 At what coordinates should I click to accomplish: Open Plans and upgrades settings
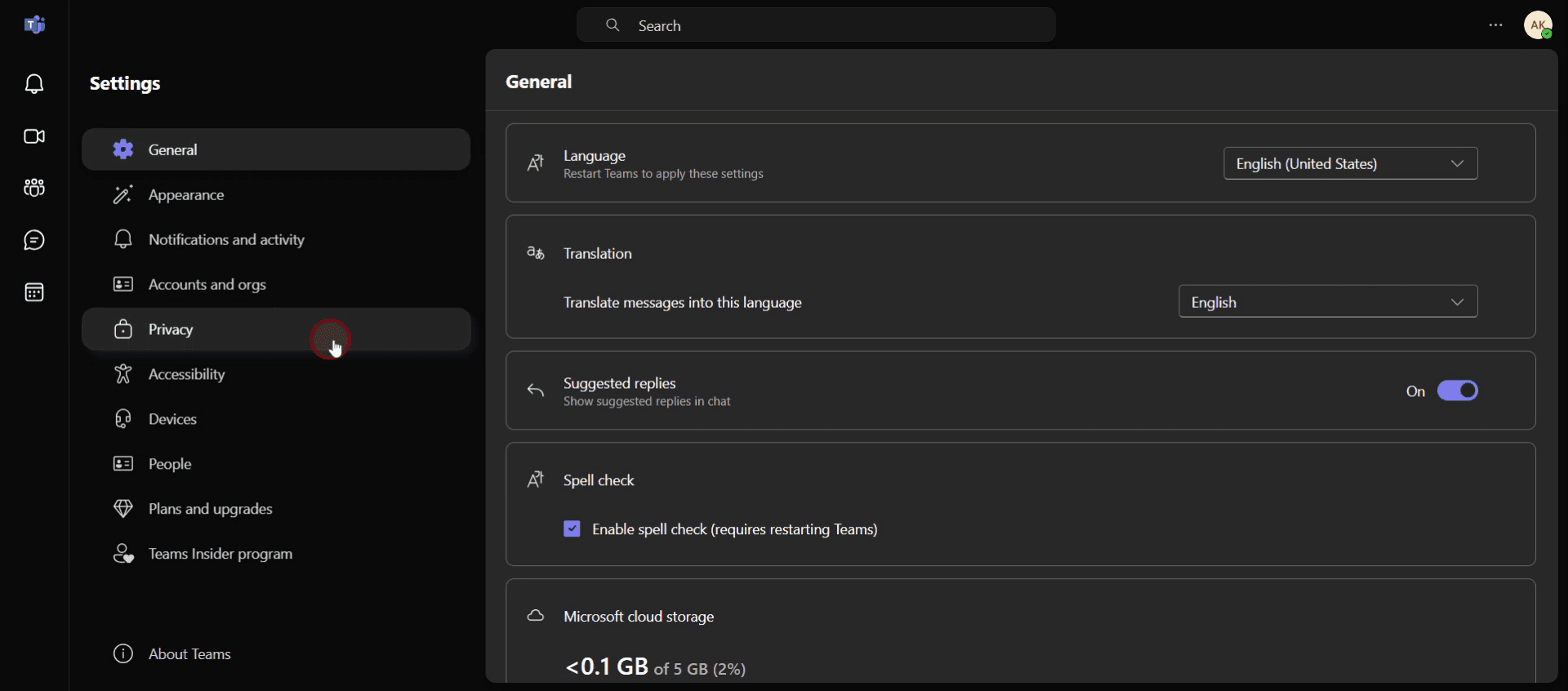coord(276,509)
